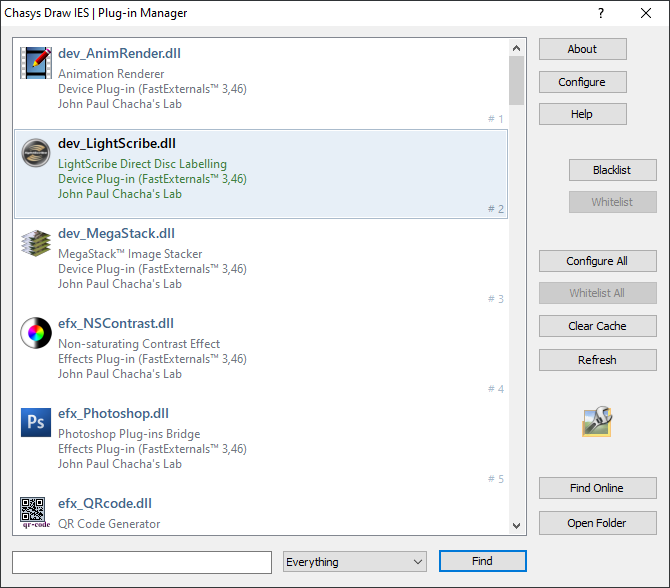Click the dev_AnimRender.dll film icon
This screenshot has height=588, width=670.
click(36, 62)
